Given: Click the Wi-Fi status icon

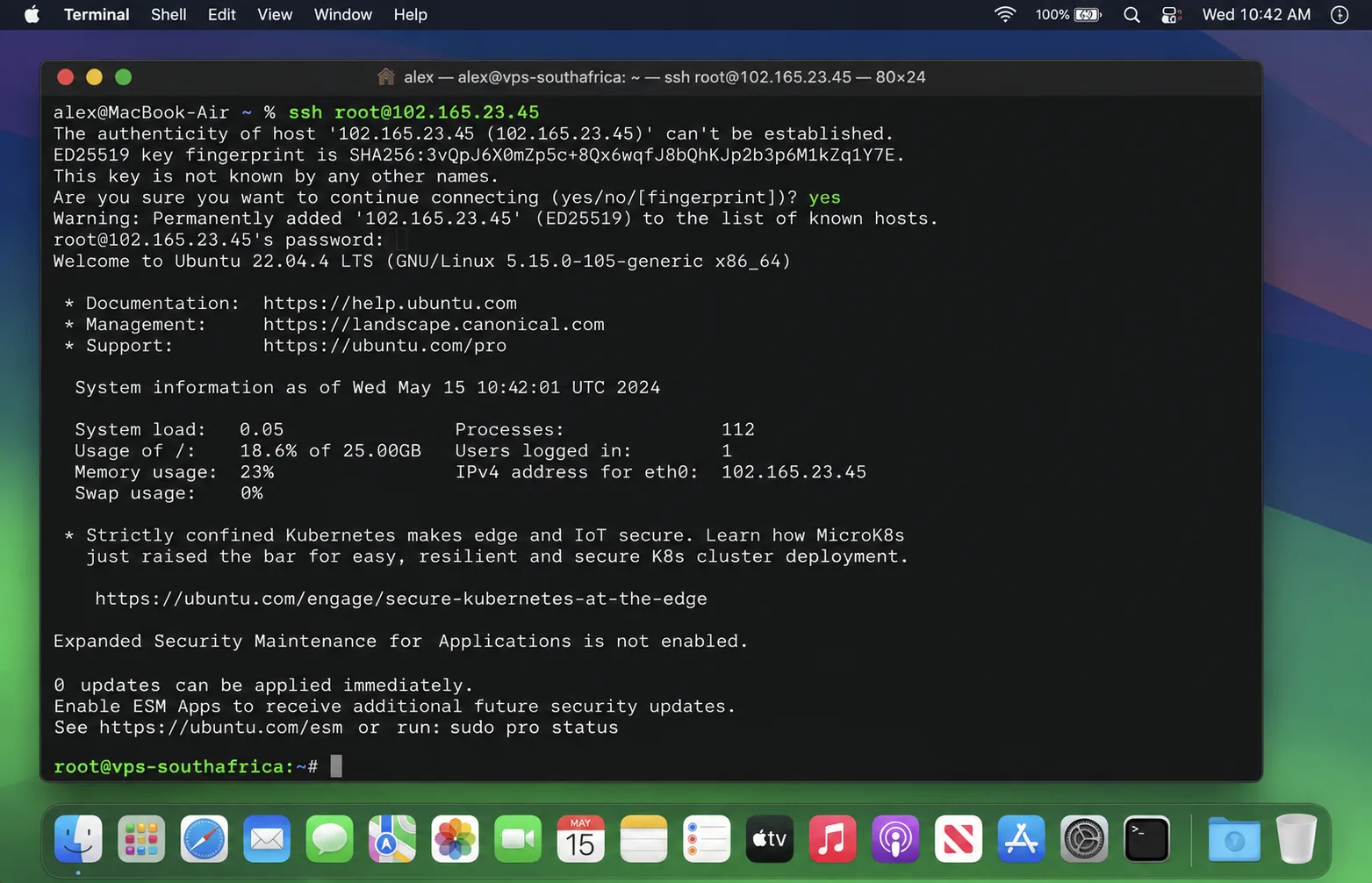Looking at the screenshot, I should [x=1005, y=14].
